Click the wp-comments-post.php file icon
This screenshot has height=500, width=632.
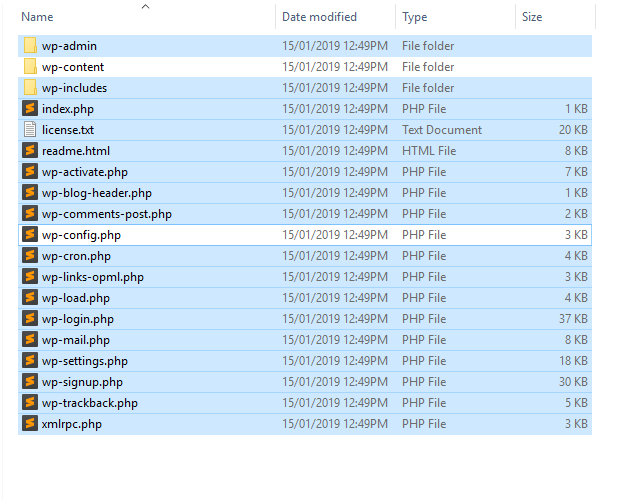30,213
